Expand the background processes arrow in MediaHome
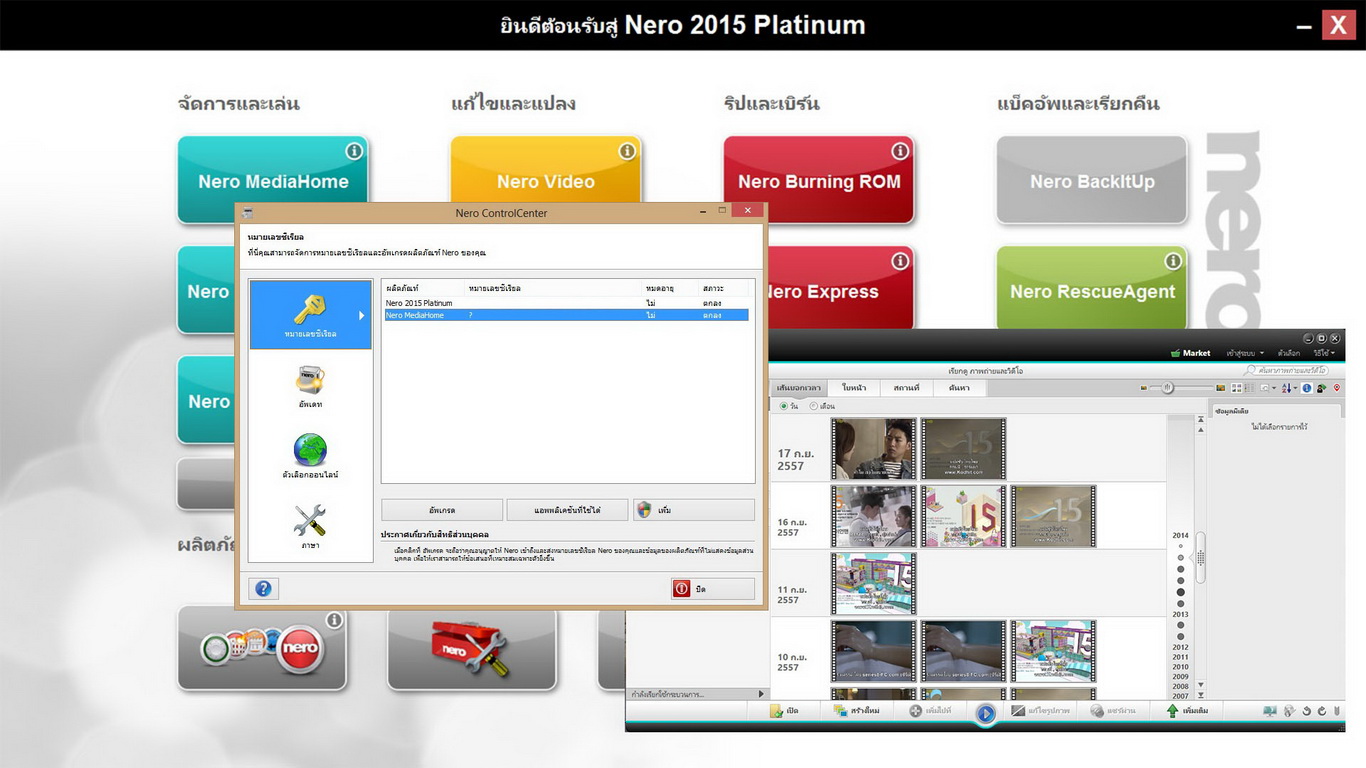1366x768 pixels. tap(761, 694)
